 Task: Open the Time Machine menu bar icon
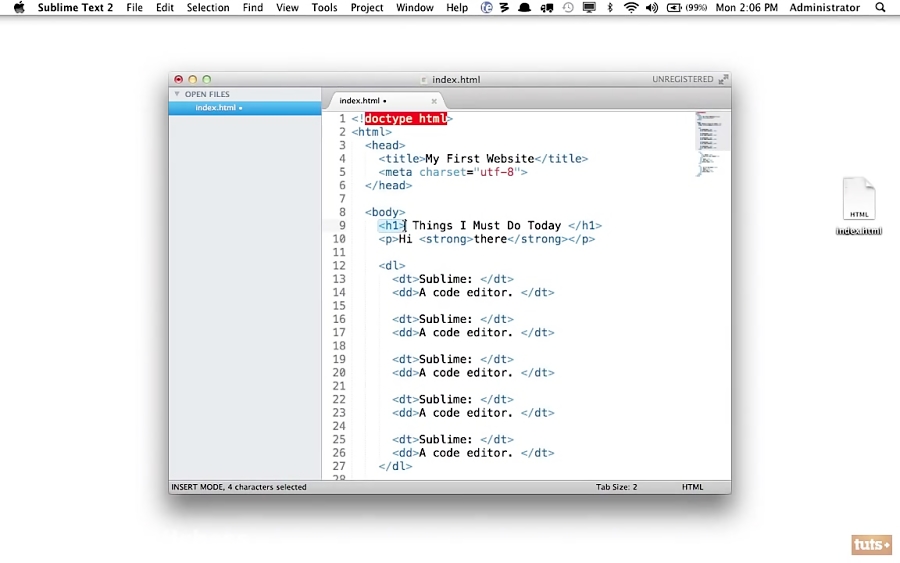pyautogui.click(x=568, y=7)
